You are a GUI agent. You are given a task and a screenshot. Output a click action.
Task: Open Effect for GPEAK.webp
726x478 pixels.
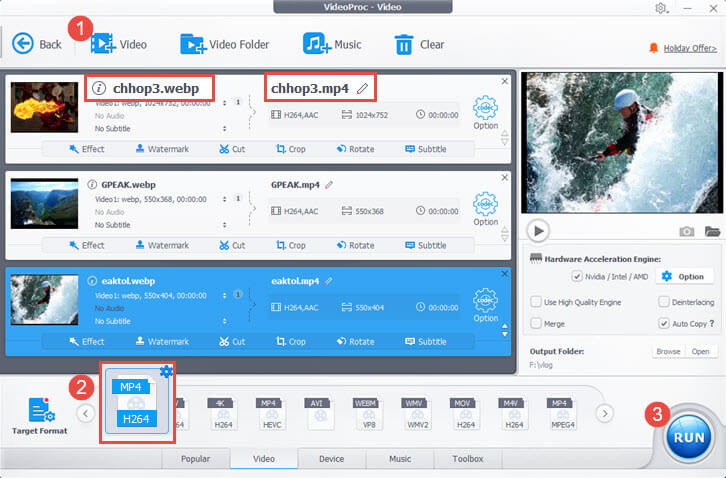coord(87,245)
